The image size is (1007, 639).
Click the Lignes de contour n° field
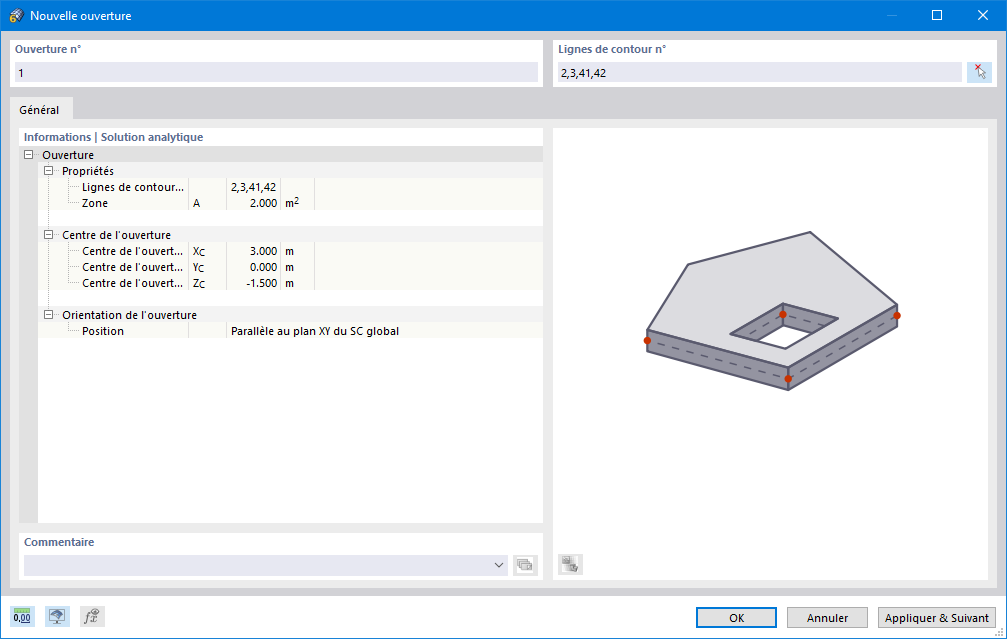click(x=760, y=73)
